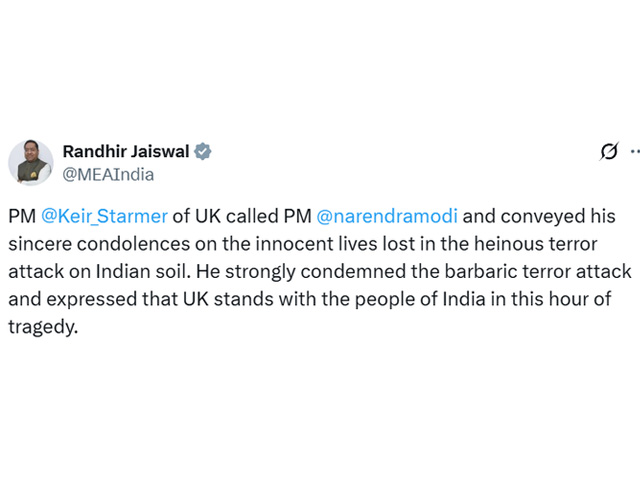Open Randhir Jaiswal's profile picture
Screen dimensions: 640x480
(31, 162)
